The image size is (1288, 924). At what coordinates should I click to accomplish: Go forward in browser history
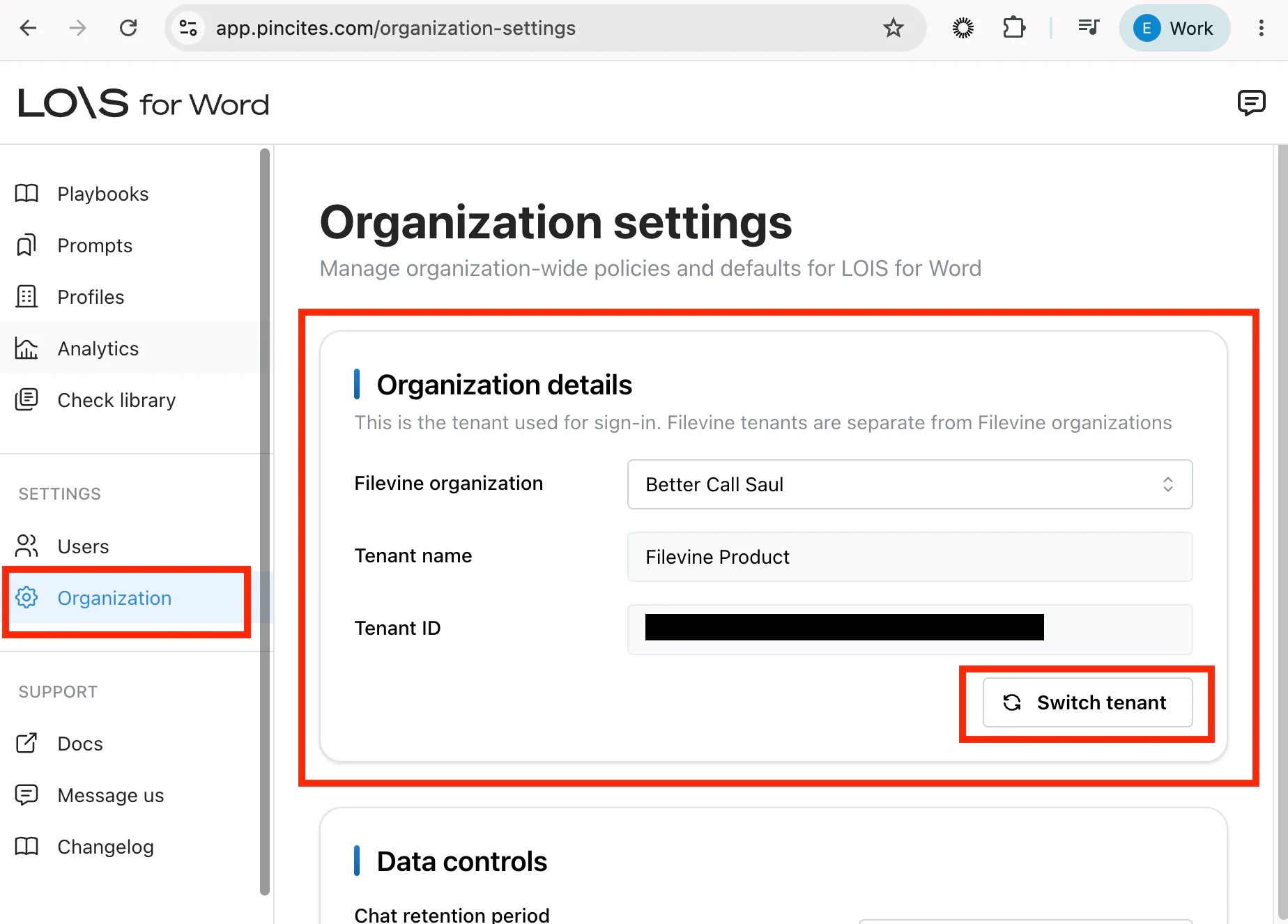78,28
